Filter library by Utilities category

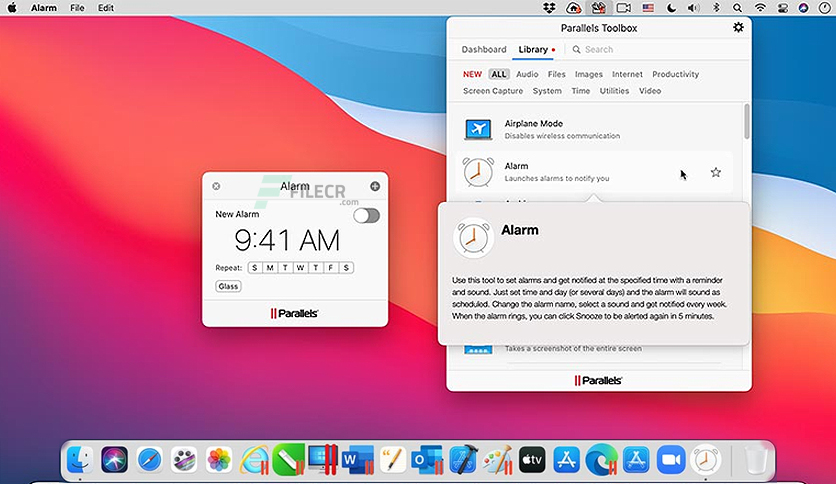tap(614, 91)
